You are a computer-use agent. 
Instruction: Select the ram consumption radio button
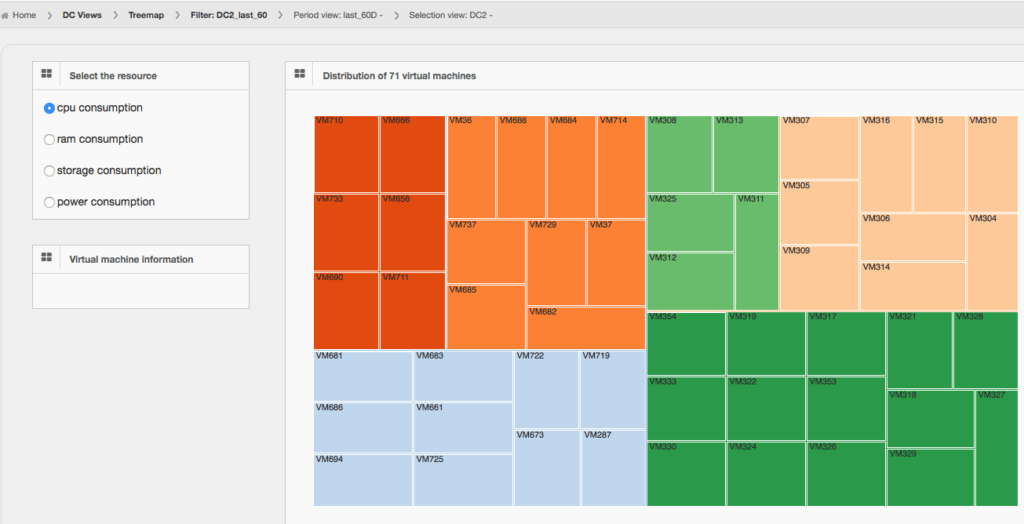(49, 140)
